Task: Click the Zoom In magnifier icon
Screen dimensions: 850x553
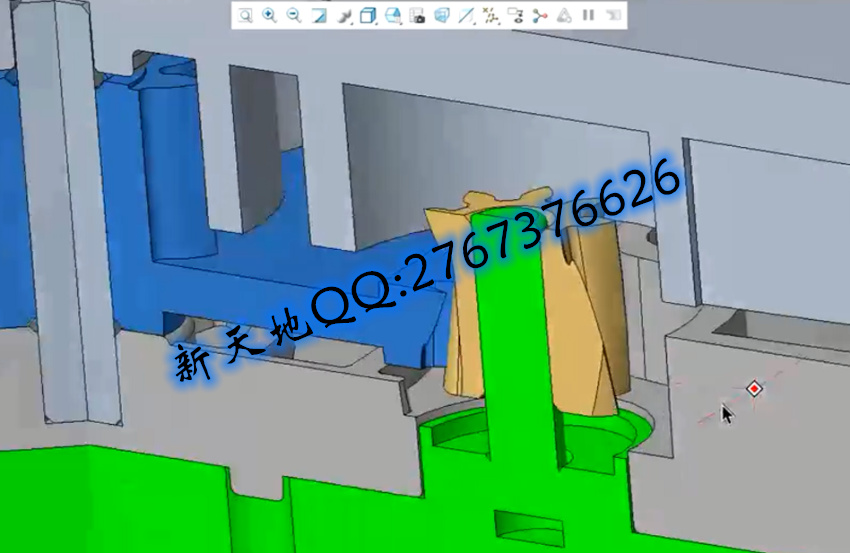Action: tap(269, 15)
